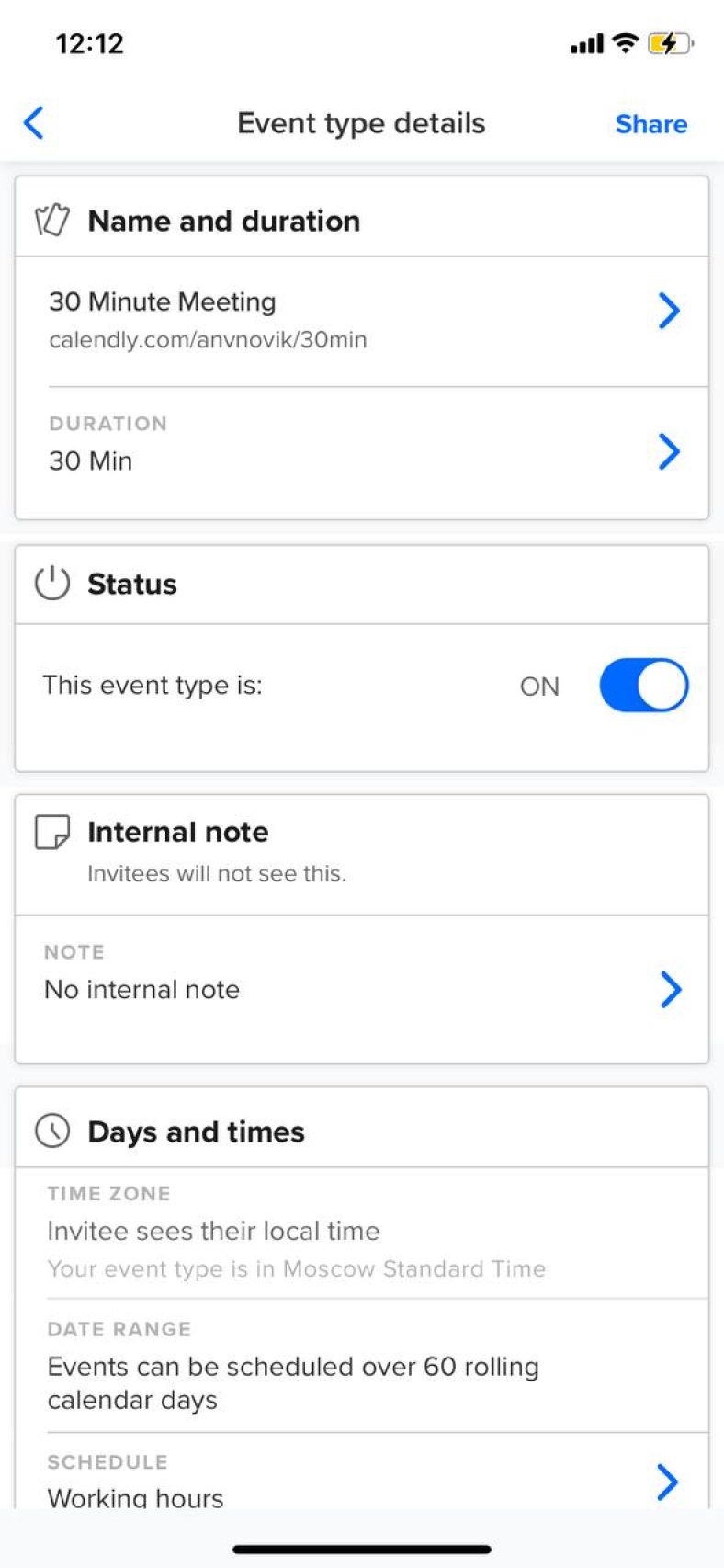
Task: Tap the No internal note field
Action: tap(142, 990)
